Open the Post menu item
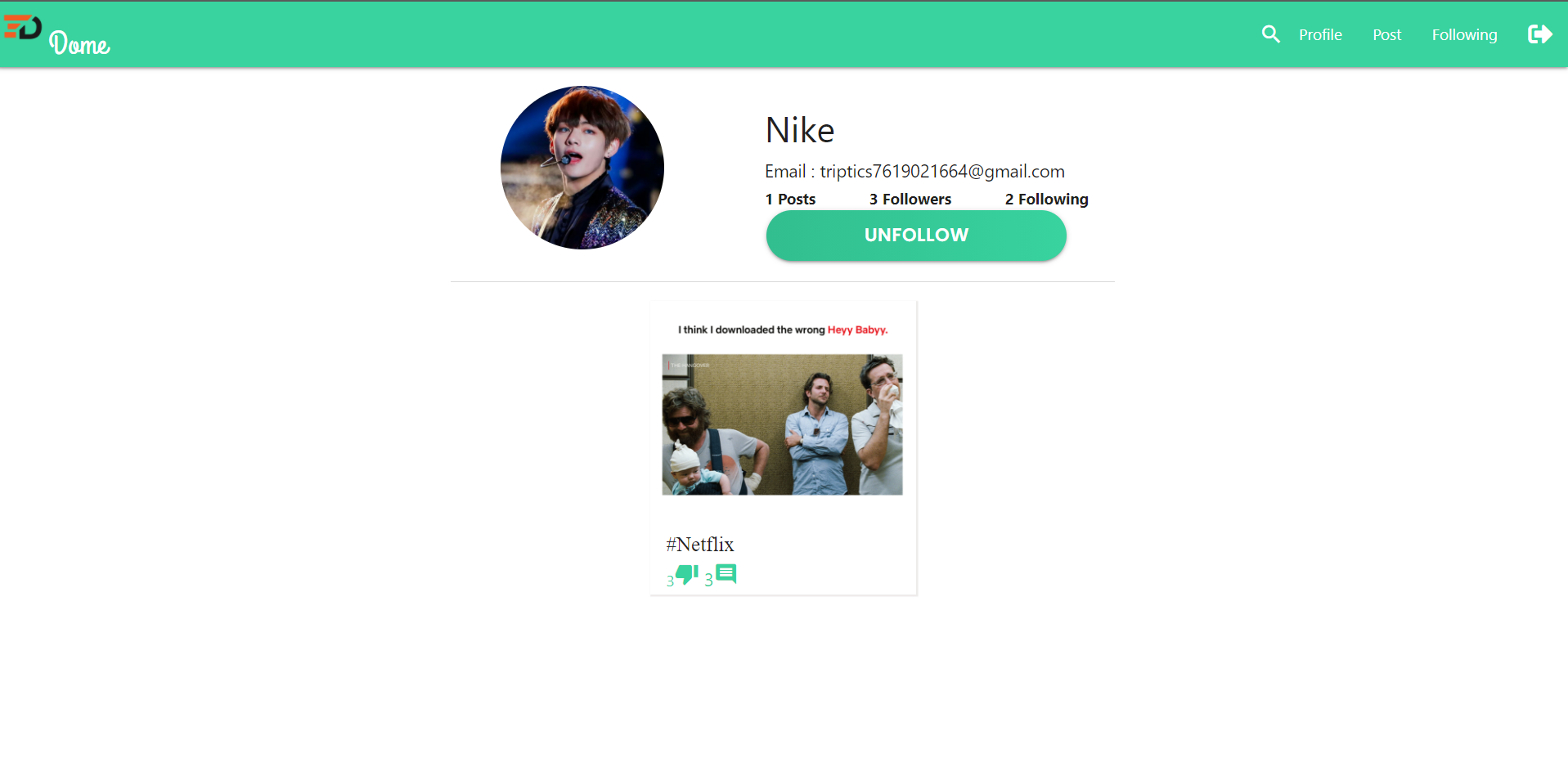 [1386, 34]
